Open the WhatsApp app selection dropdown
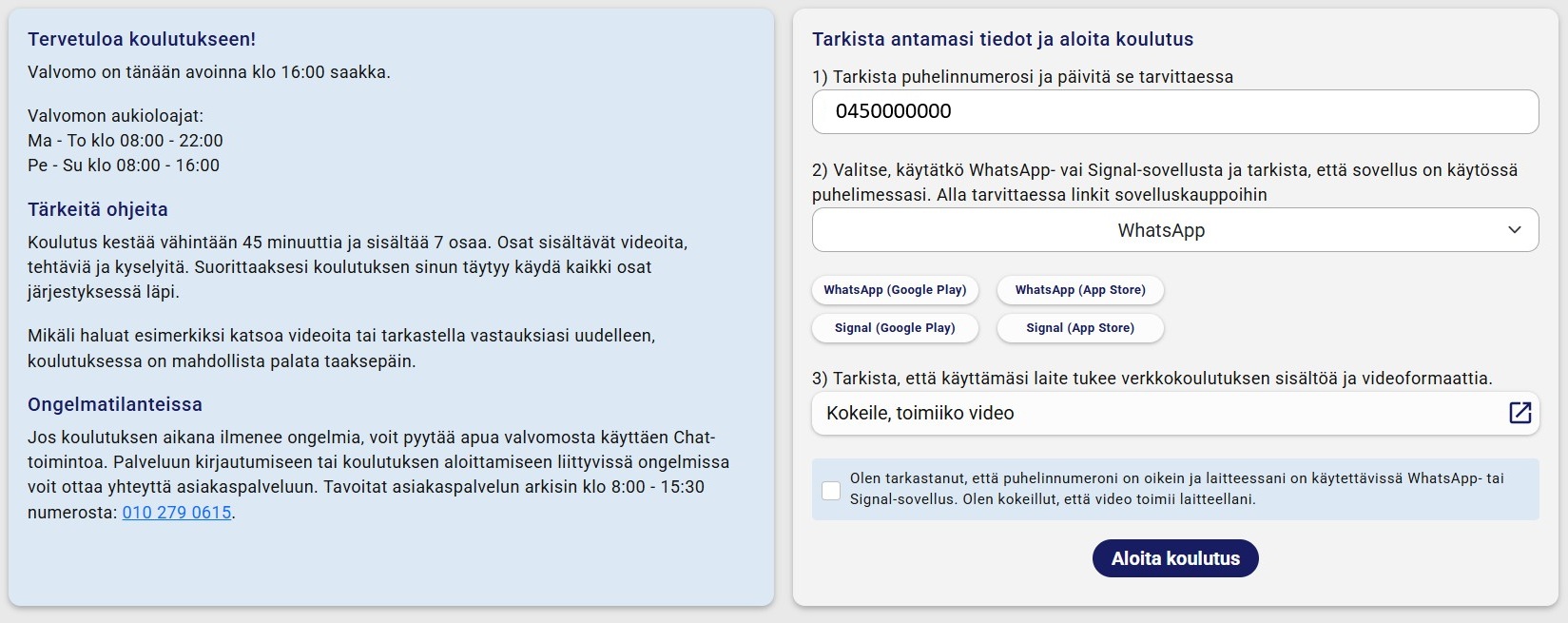The image size is (1568, 623). tap(1160, 230)
